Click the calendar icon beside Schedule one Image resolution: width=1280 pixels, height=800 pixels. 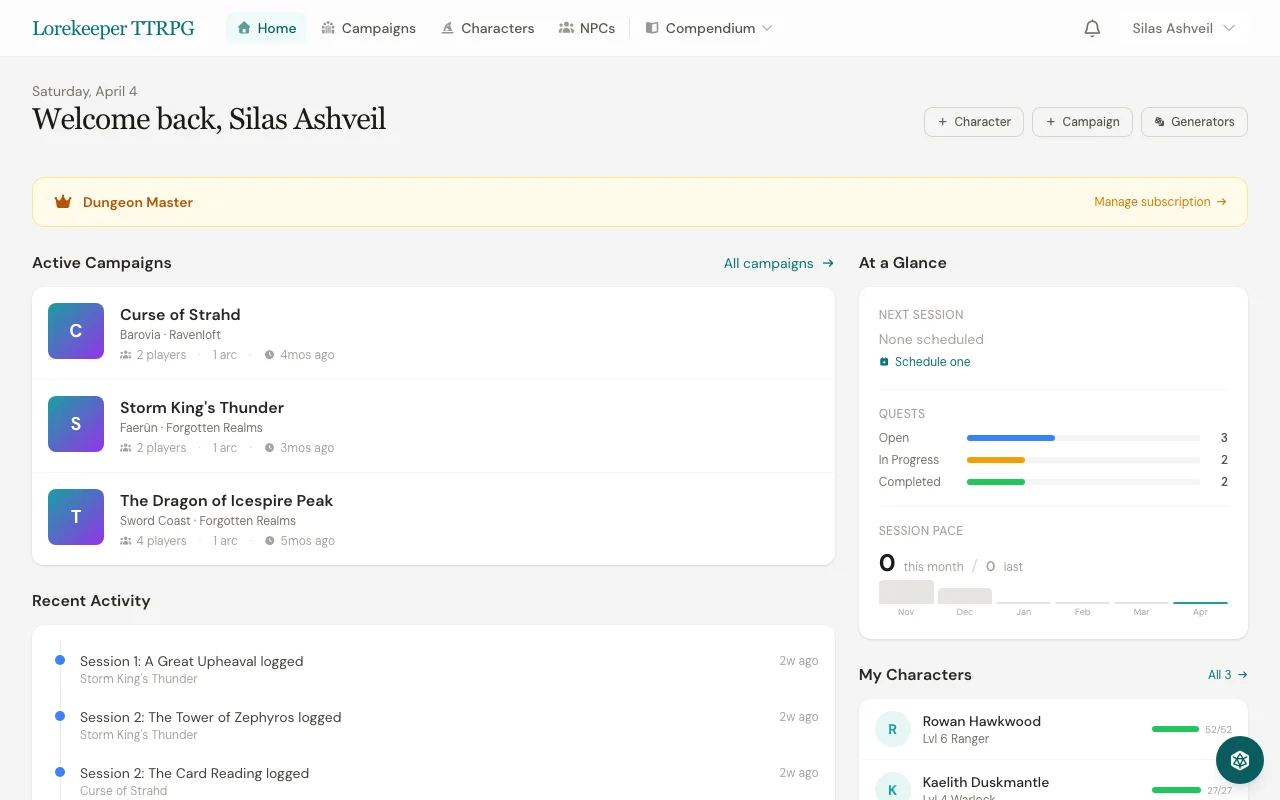pyautogui.click(x=883, y=362)
